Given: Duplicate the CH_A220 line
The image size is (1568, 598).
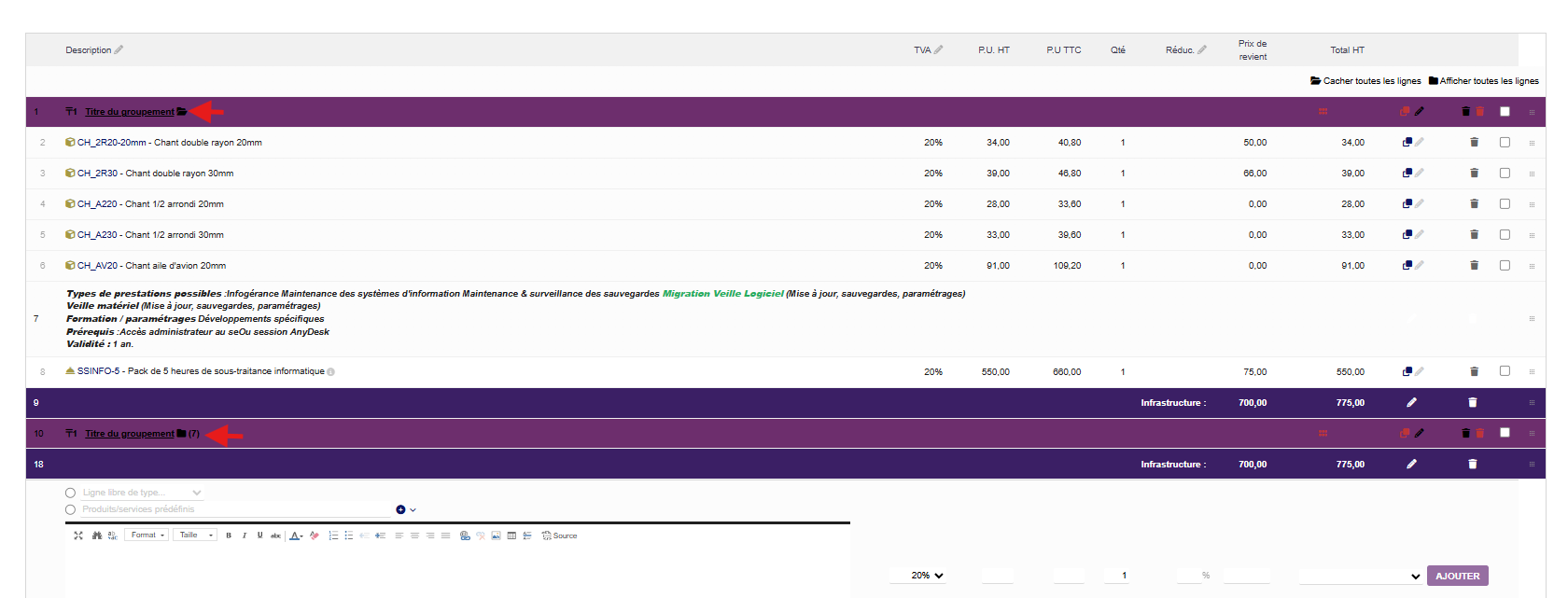Looking at the screenshot, I should [1407, 204].
